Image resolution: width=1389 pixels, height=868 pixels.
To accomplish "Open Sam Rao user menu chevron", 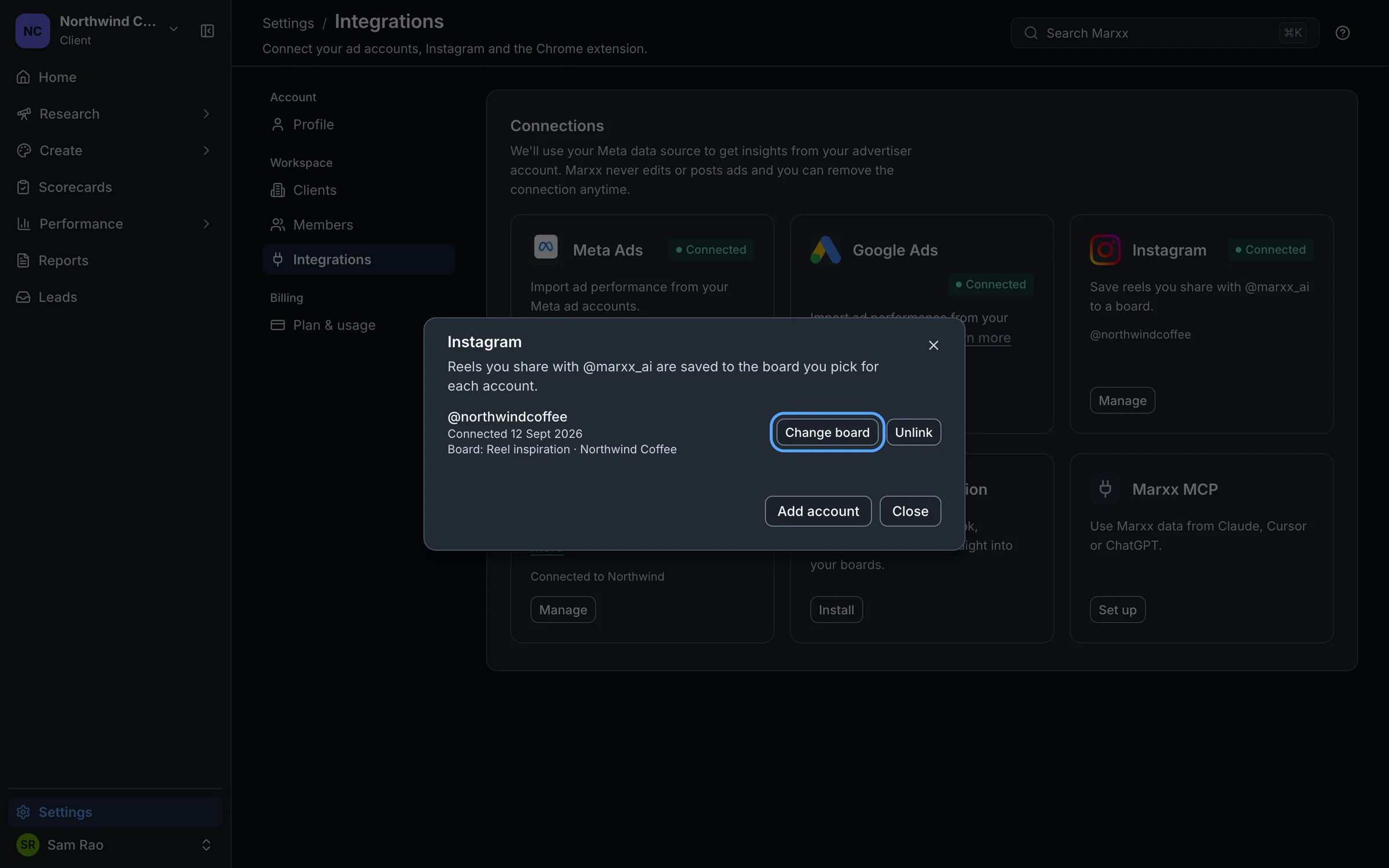I will (x=206, y=845).
